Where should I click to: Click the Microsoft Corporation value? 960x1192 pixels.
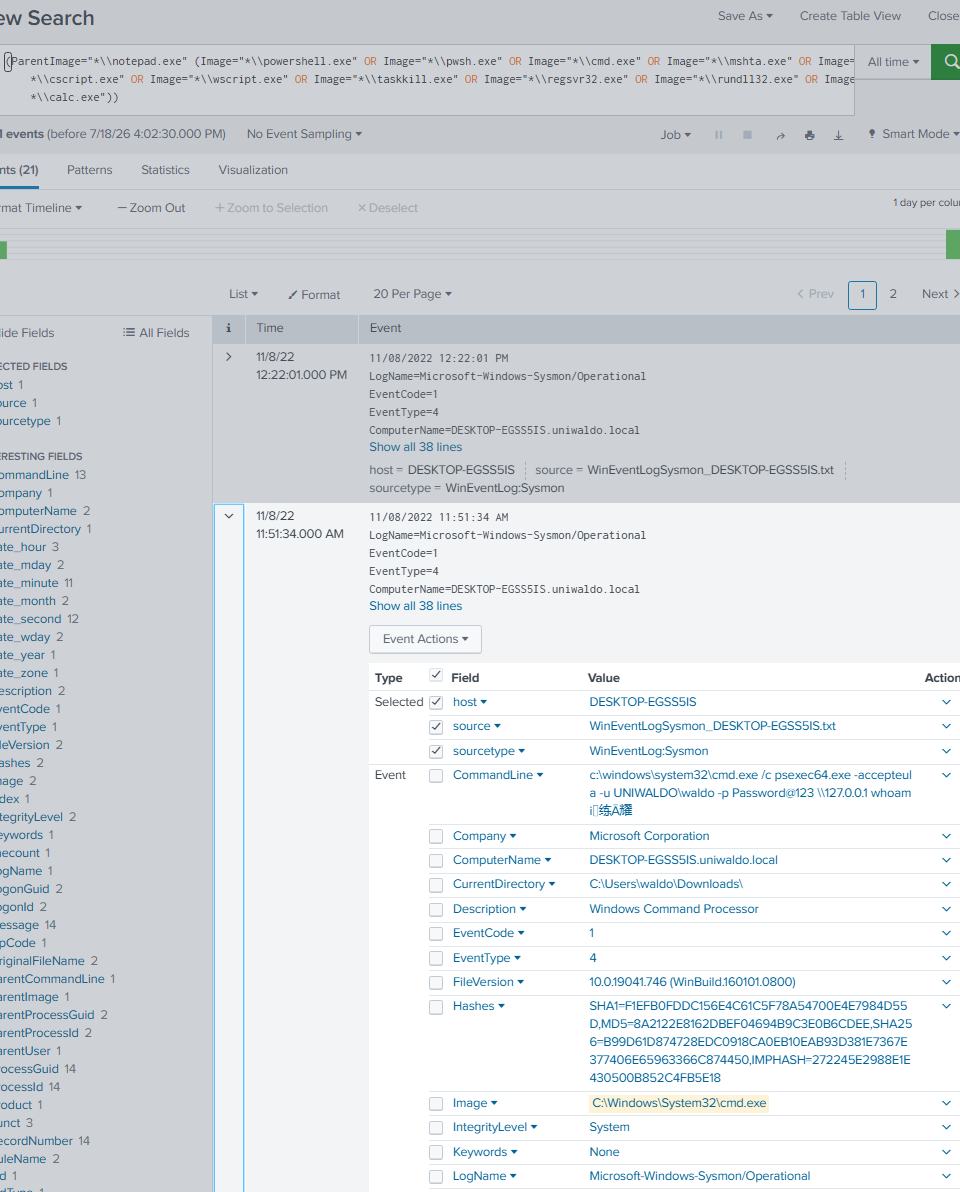[x=649, y=835]
